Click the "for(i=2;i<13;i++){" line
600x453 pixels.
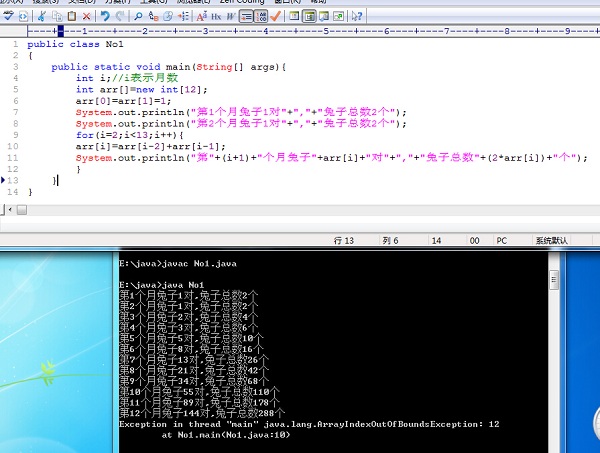click(x=129, y=135)
